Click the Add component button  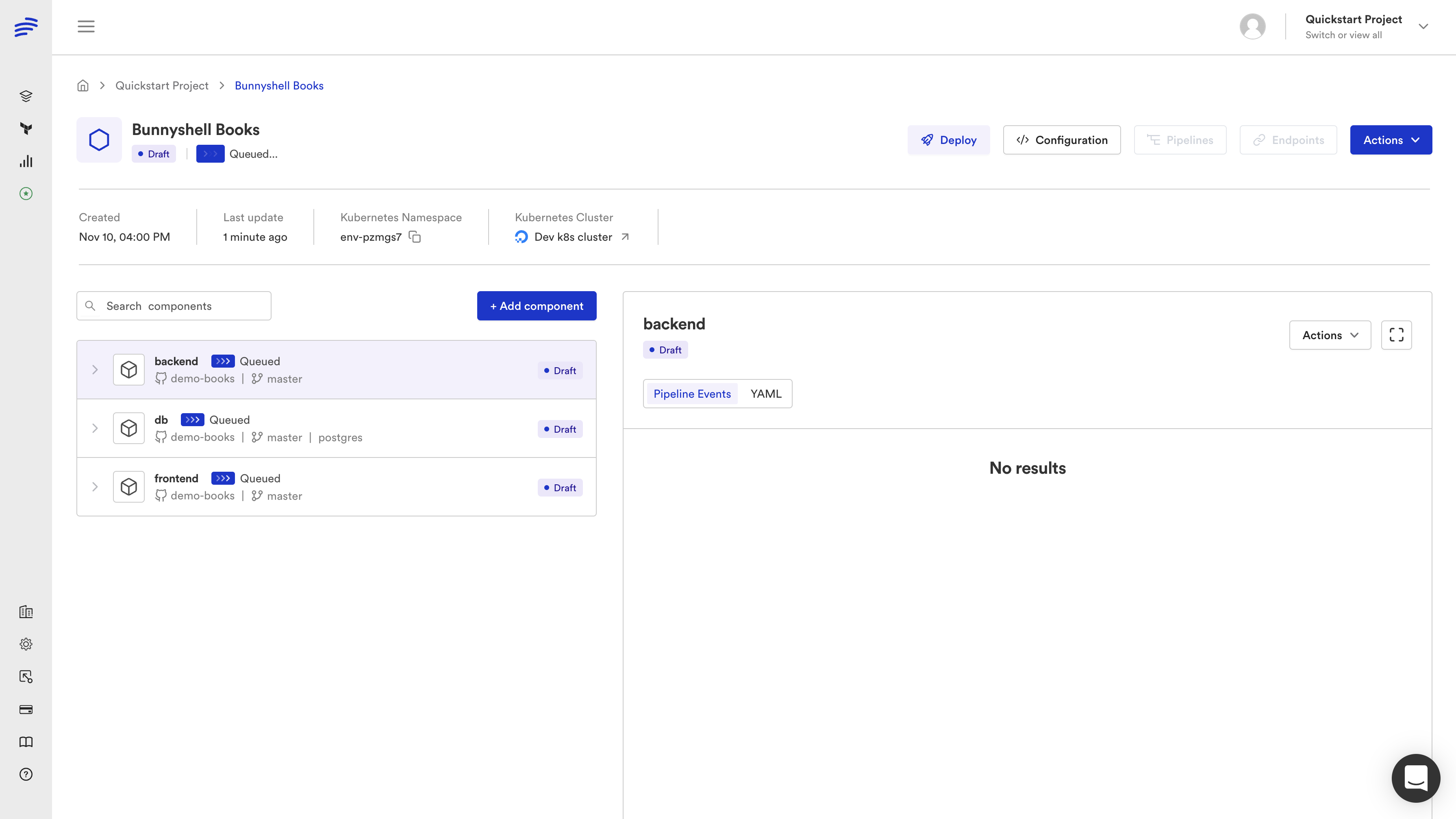coord(537,306)
